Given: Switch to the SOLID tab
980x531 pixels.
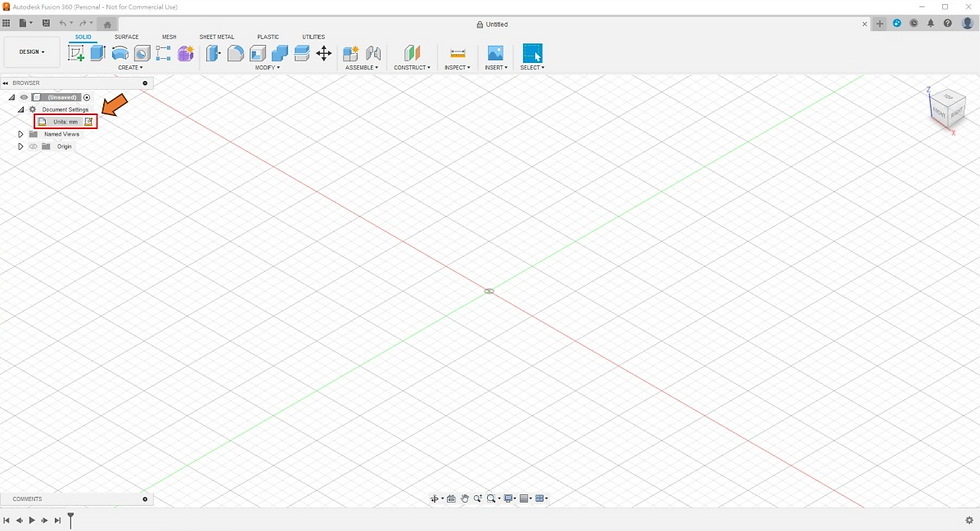Looking at the screenshot, I should click(83, 37).
